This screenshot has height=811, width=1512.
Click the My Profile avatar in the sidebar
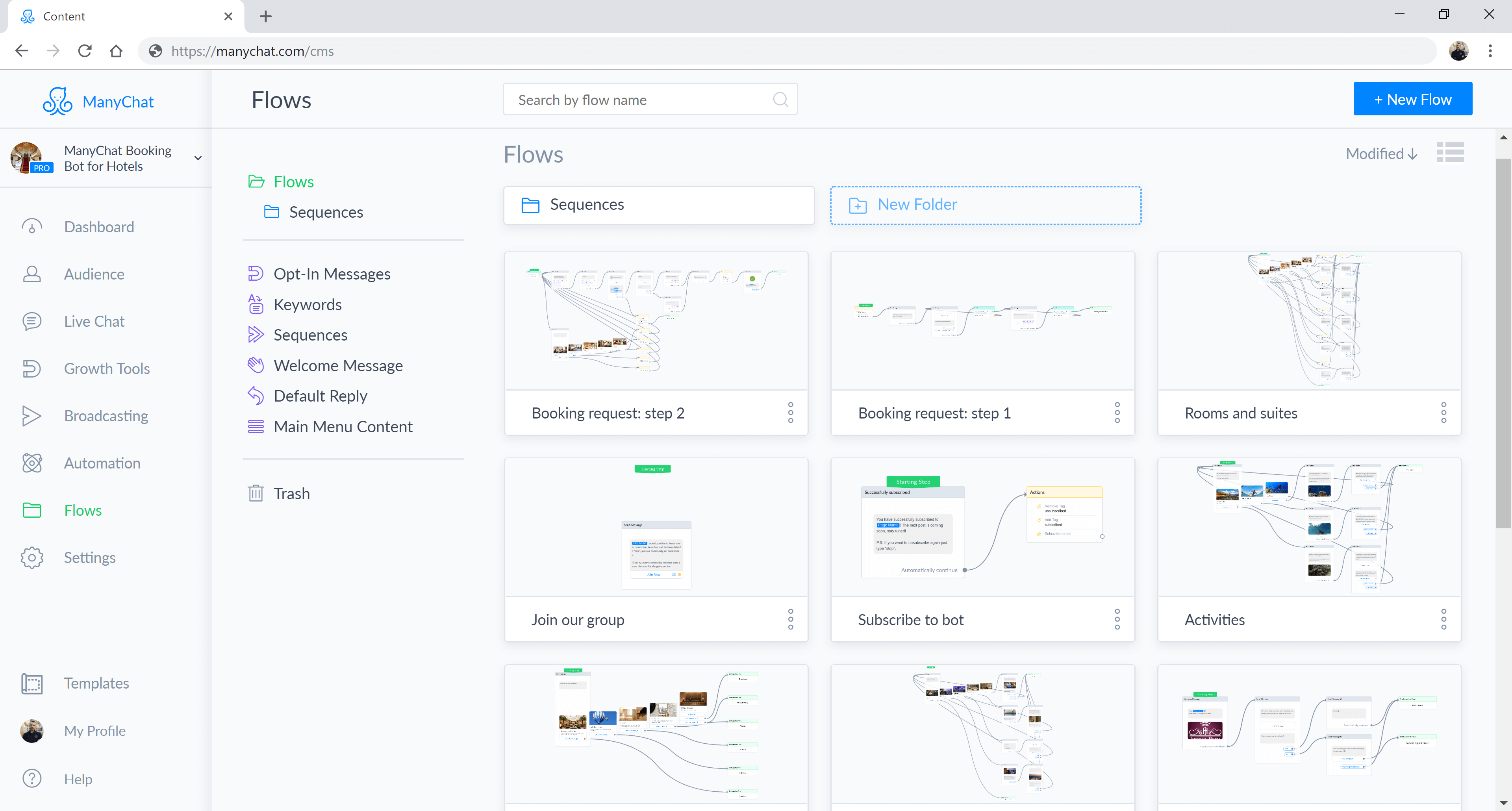(x=31, y=731)
